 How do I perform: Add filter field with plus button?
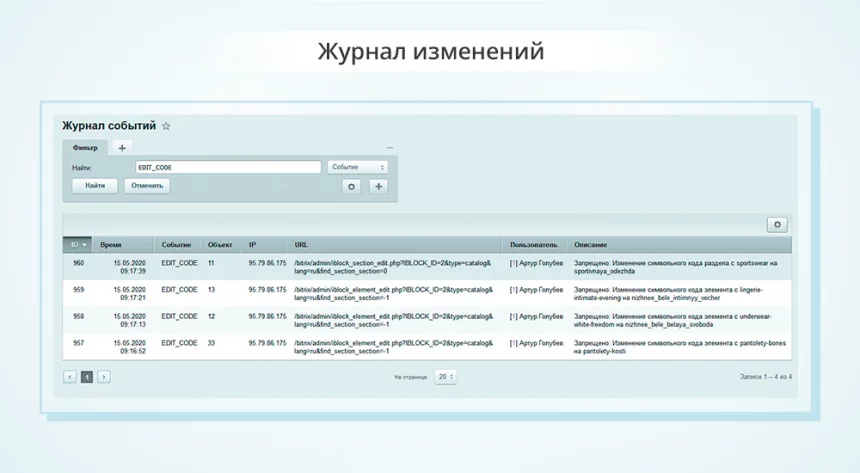click(x=378, y=186)
